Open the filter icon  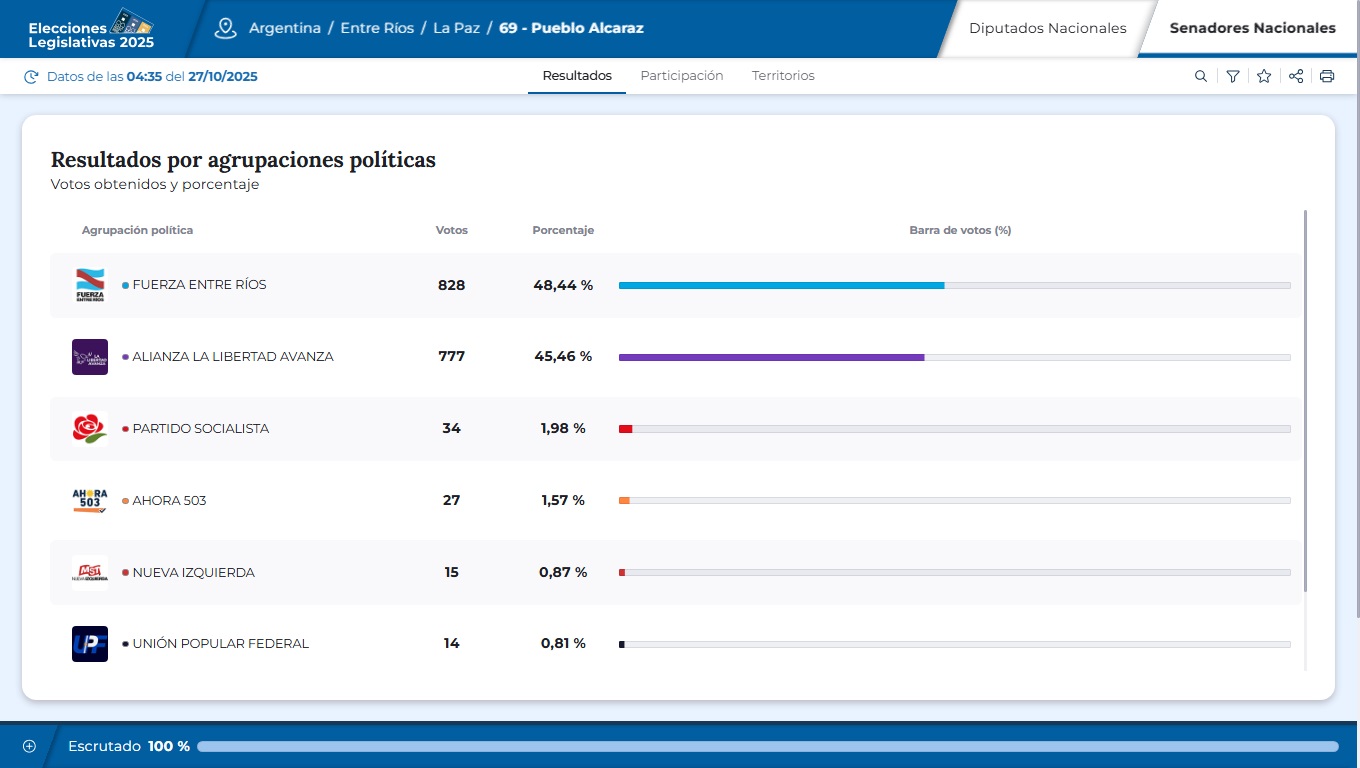(1232, 75)
